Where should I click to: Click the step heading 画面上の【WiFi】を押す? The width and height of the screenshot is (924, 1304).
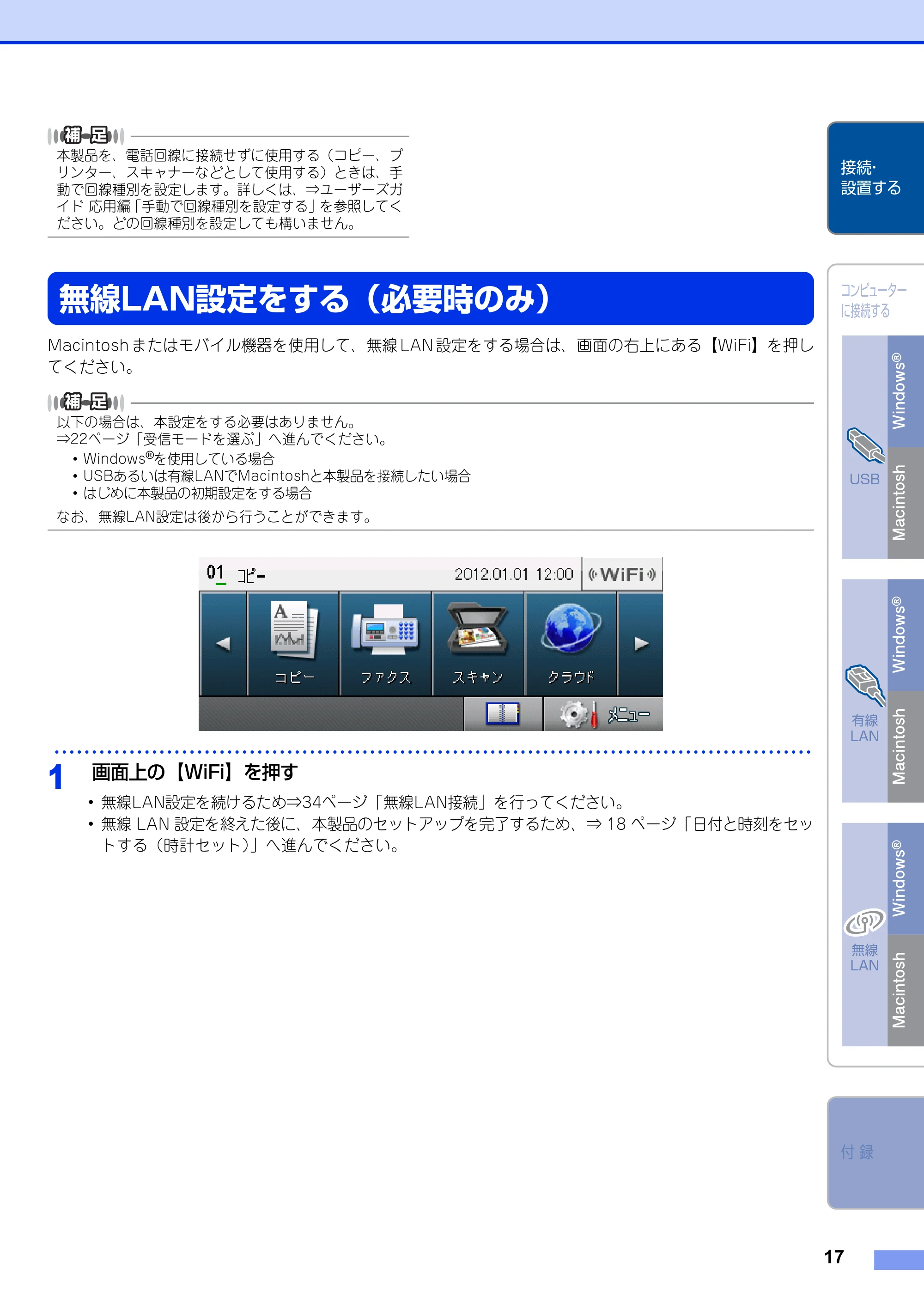(195, 772)
